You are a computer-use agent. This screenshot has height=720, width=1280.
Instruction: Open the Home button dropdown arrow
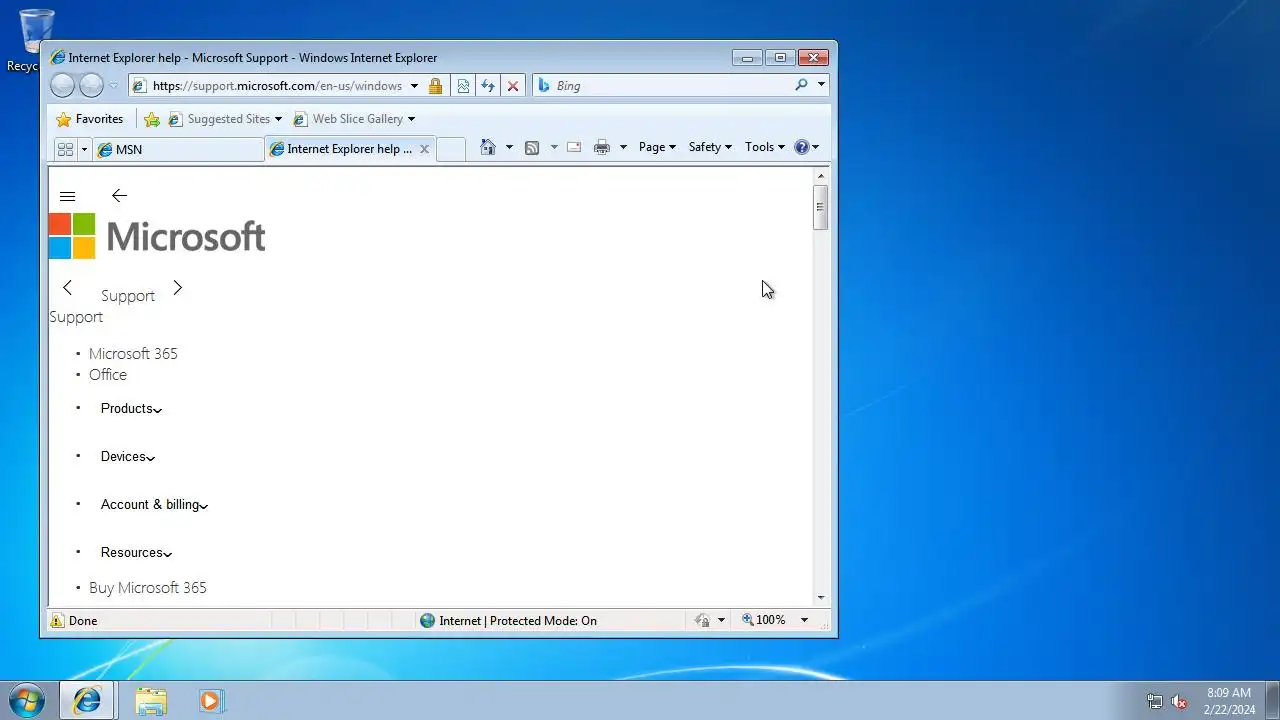[x=509, y=147]
